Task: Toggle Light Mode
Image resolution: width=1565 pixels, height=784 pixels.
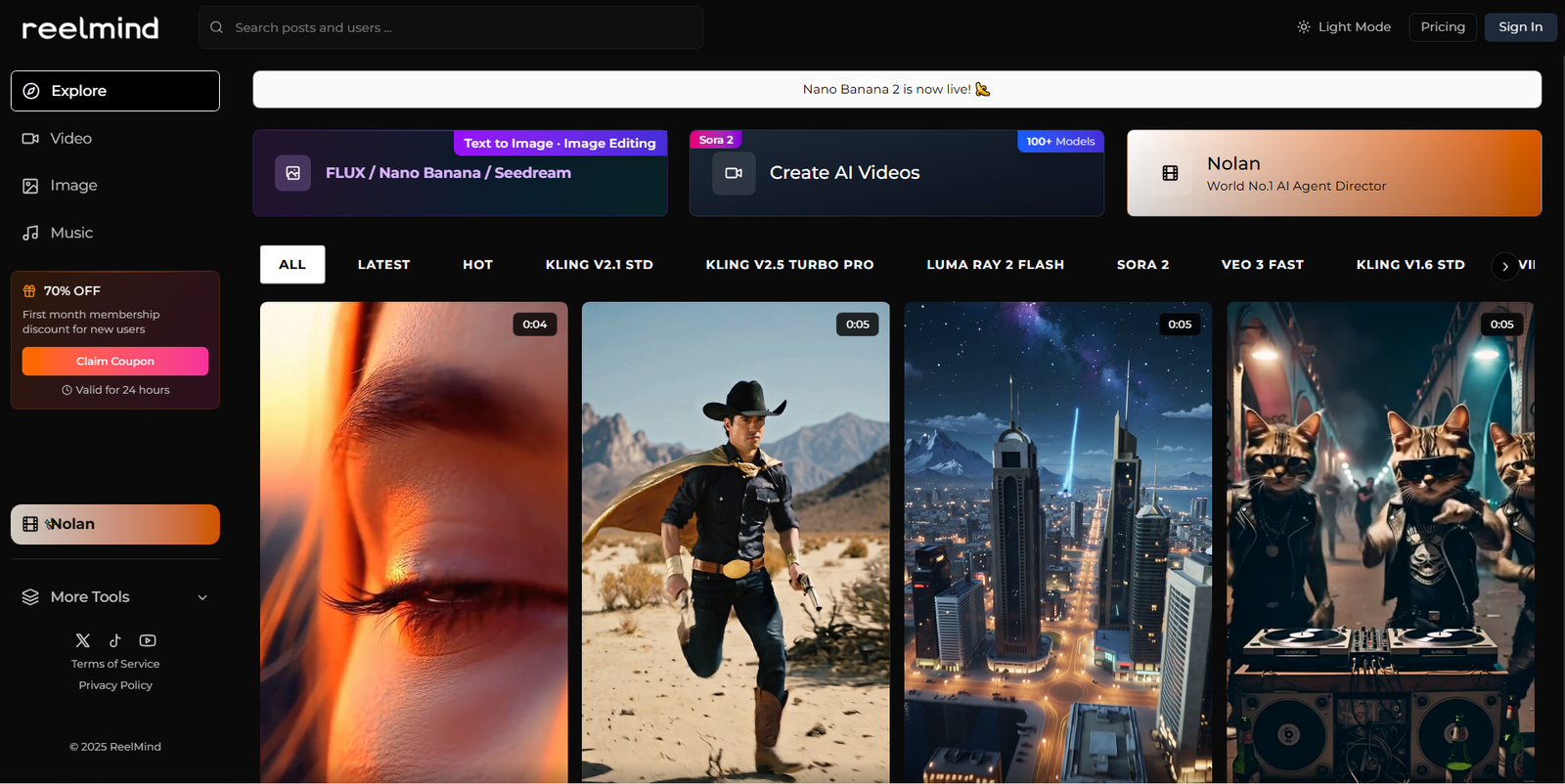Action: click(x=1344, y=27)
